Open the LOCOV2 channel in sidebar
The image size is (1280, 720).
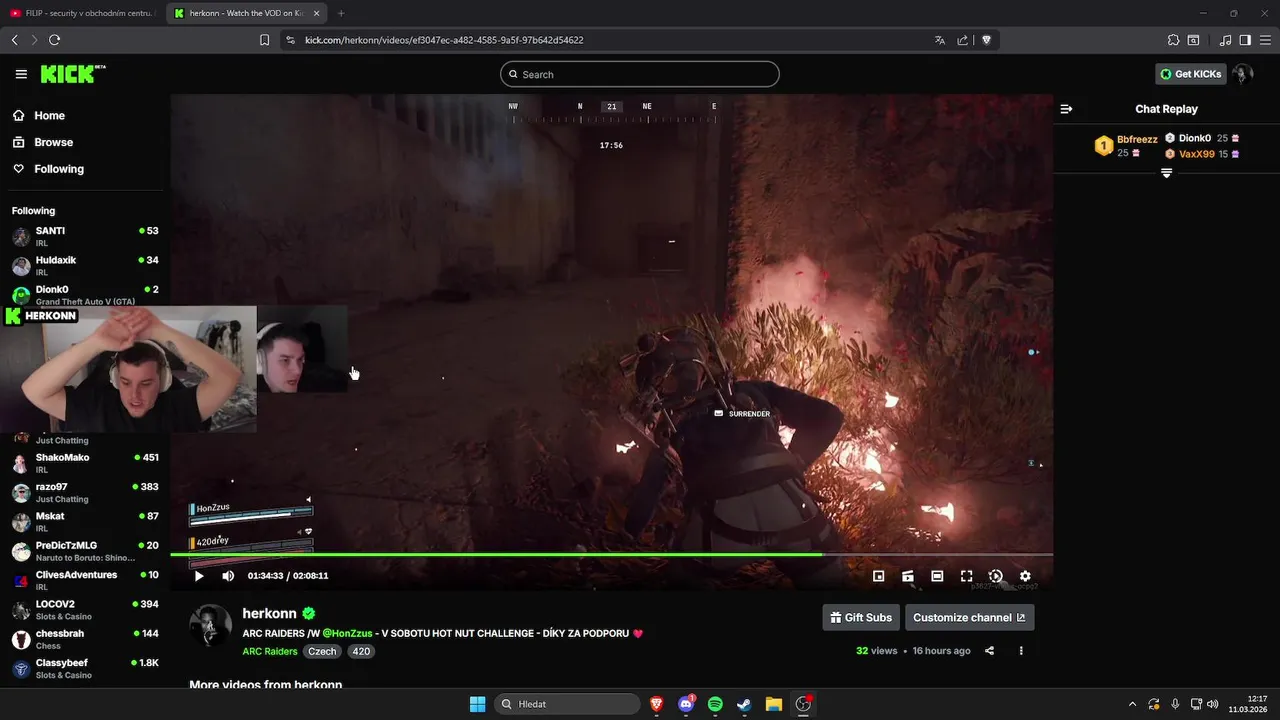tap(85, 610)
